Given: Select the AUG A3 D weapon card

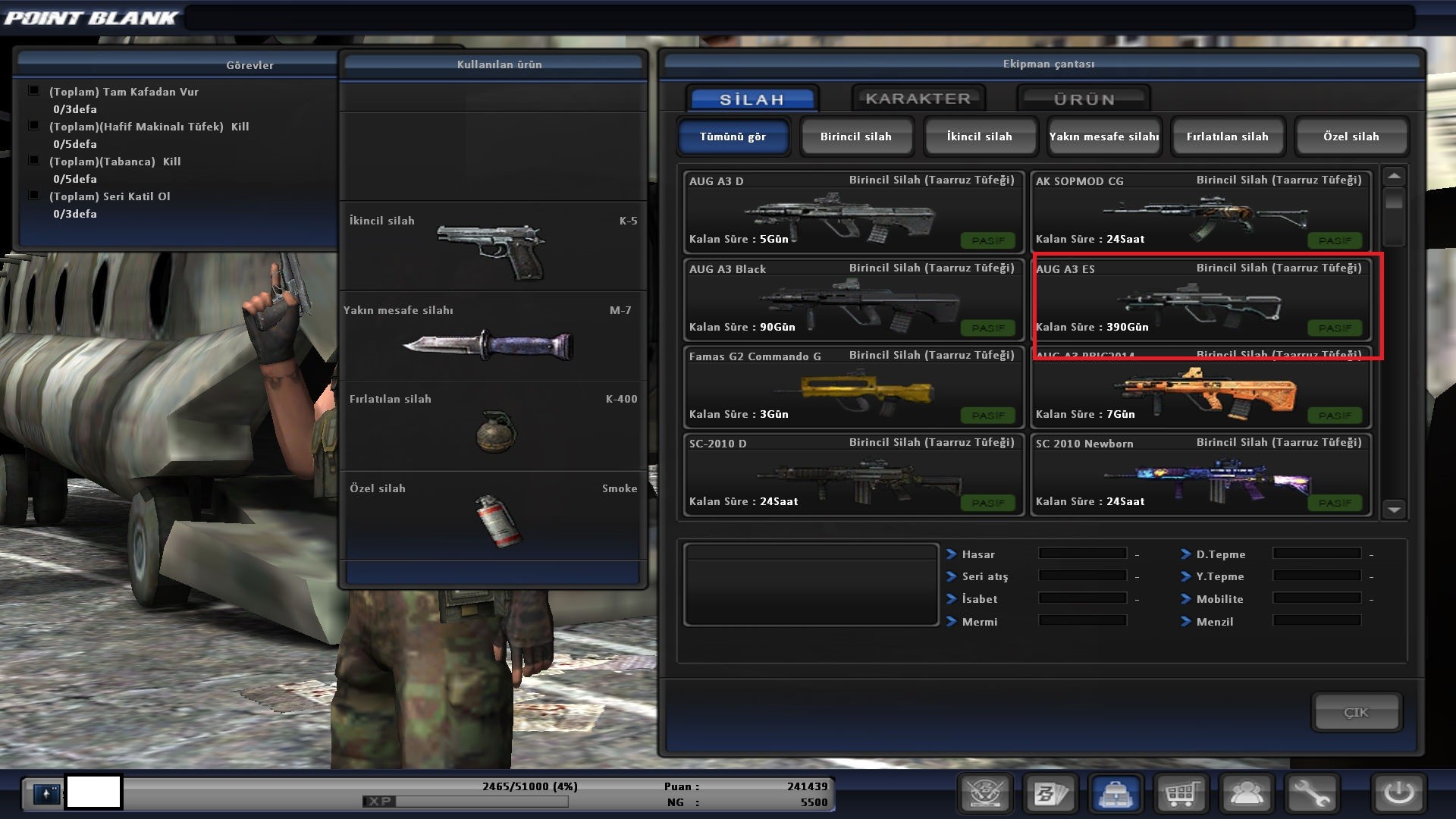Looking at the screenshot, I should point(853,212).
